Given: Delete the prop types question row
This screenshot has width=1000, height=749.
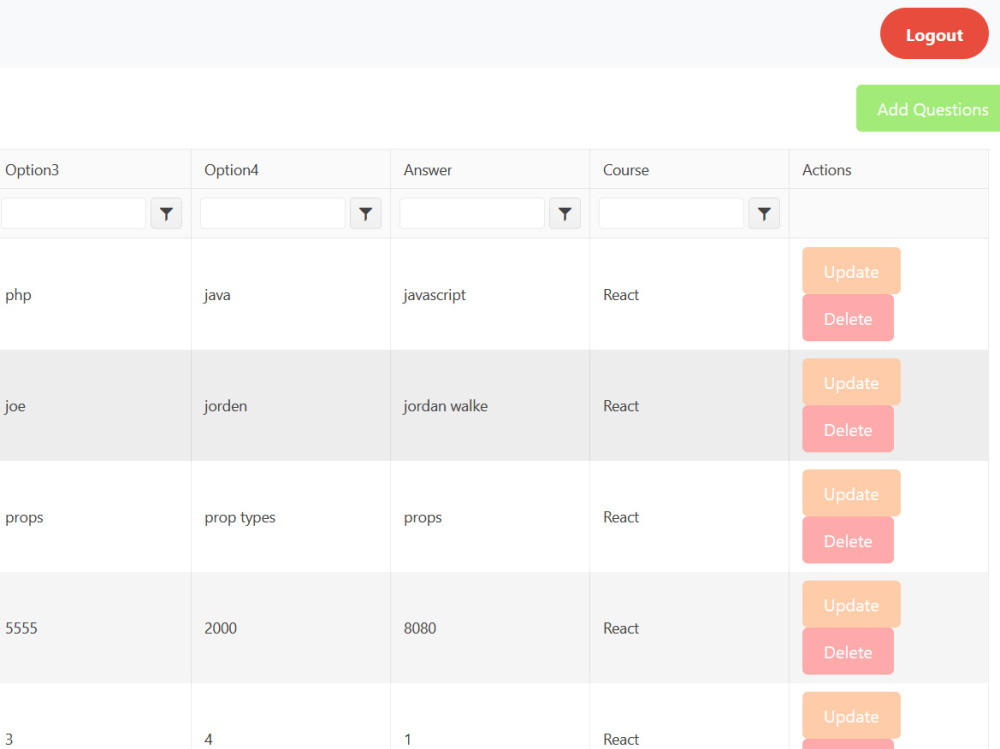Looking at the screenshot, I should (x=848, y=540).
